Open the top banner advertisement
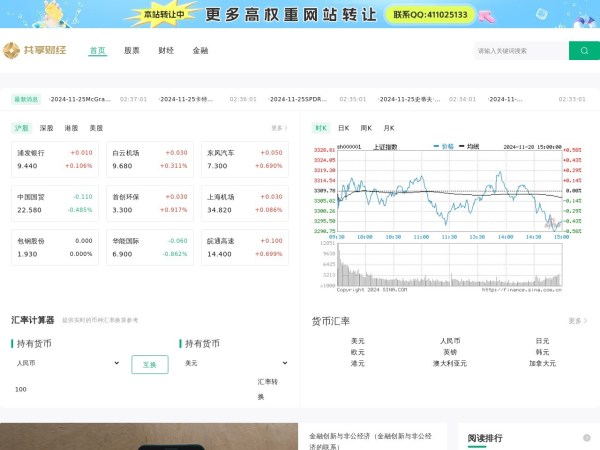This screenshot has width=600, height=450. click(300, 15)
